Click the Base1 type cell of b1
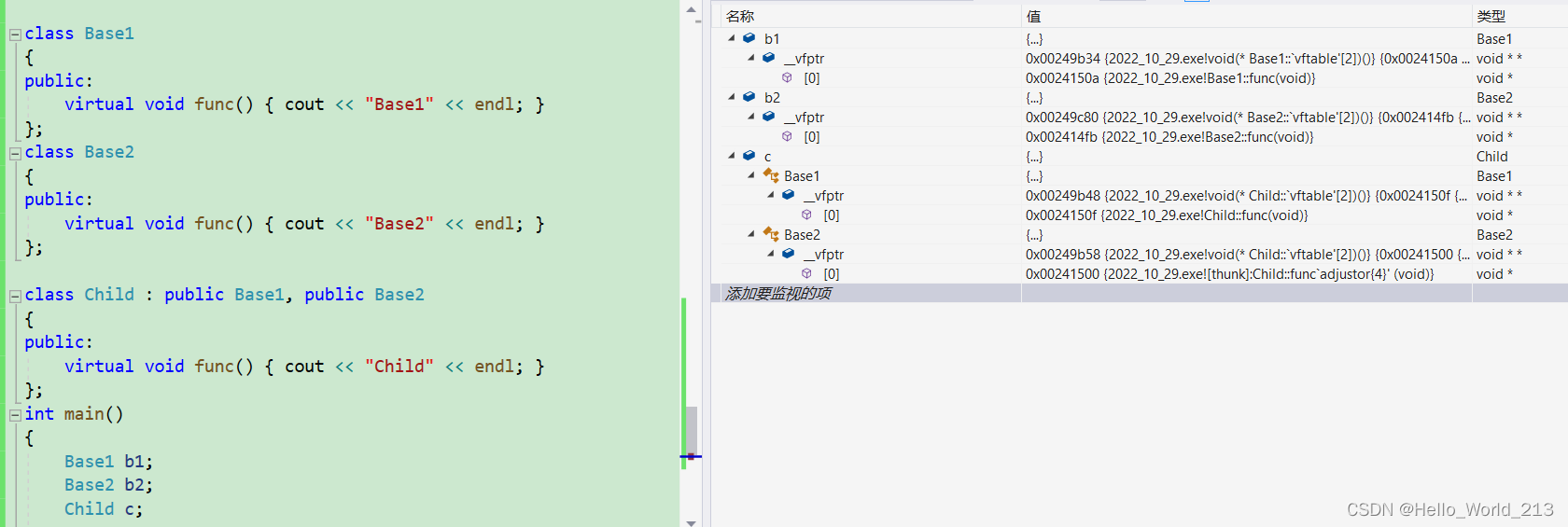The width and height of the screenshot is (1568, 527). 1494,38
